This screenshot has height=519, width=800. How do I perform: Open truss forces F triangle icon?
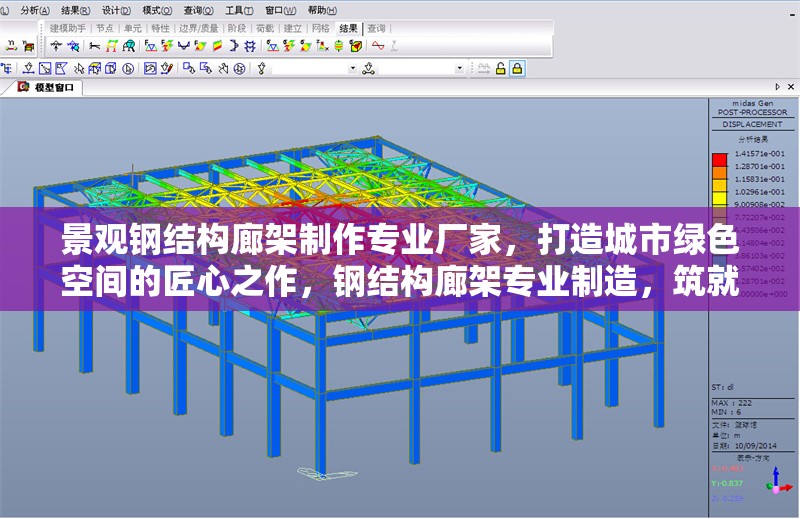[151, 46]
